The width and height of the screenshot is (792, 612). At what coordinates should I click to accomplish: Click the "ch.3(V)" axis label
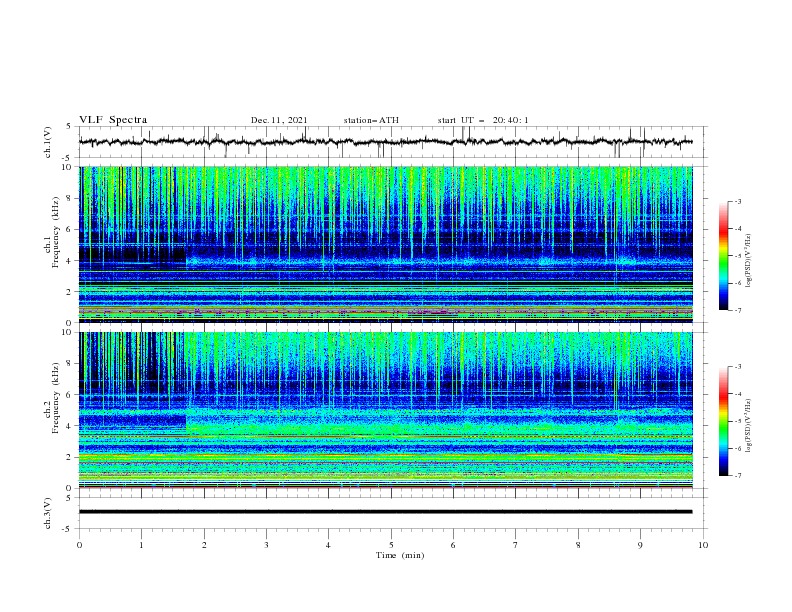coord(48,513)
